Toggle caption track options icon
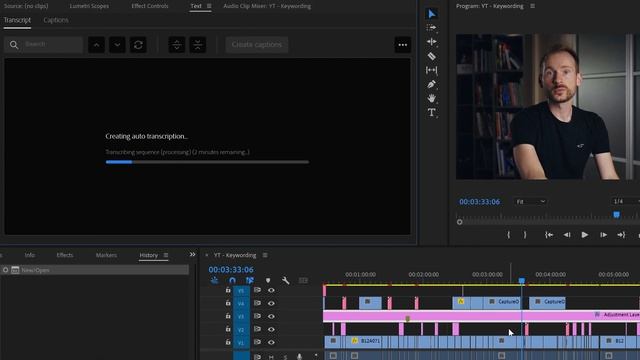640x360 pixels. (x=303, y=280)
